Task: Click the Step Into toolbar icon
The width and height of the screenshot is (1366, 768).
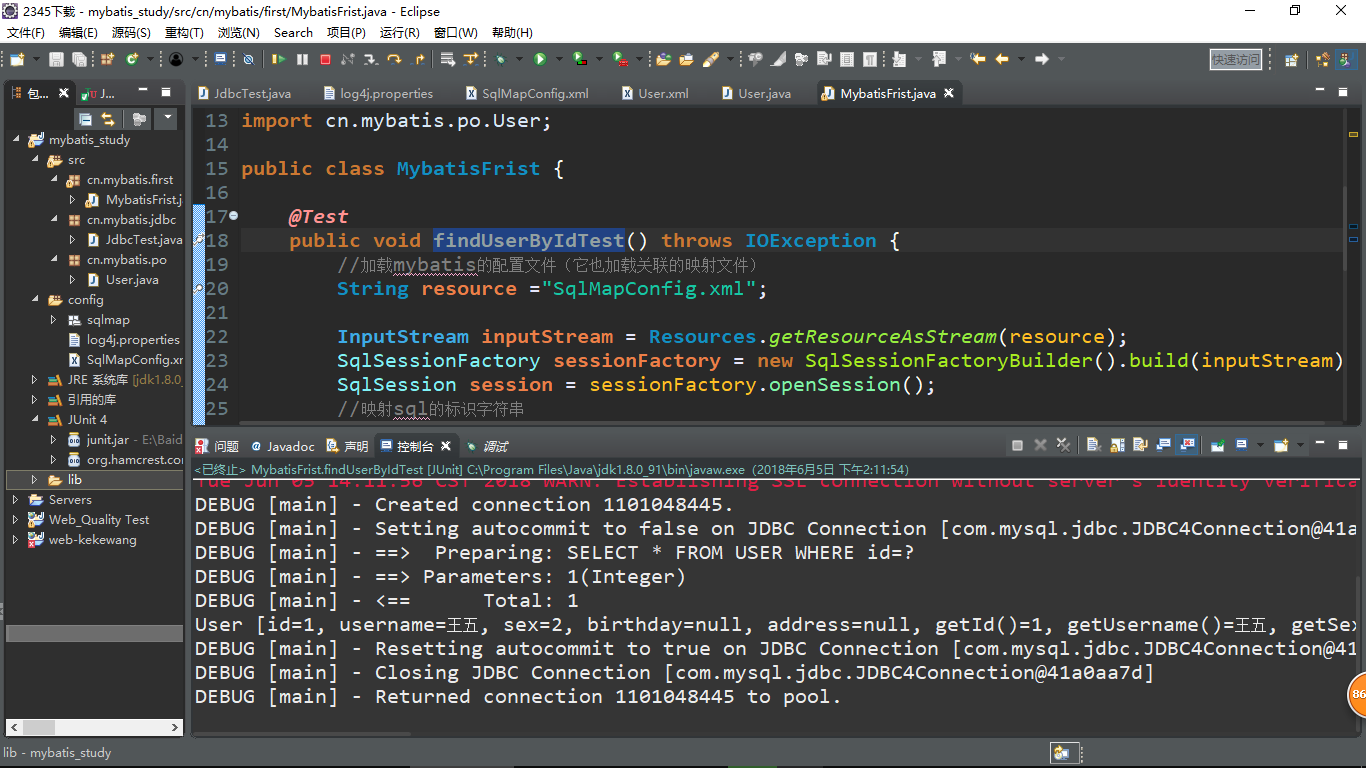Action: click(x=371, y=59)
